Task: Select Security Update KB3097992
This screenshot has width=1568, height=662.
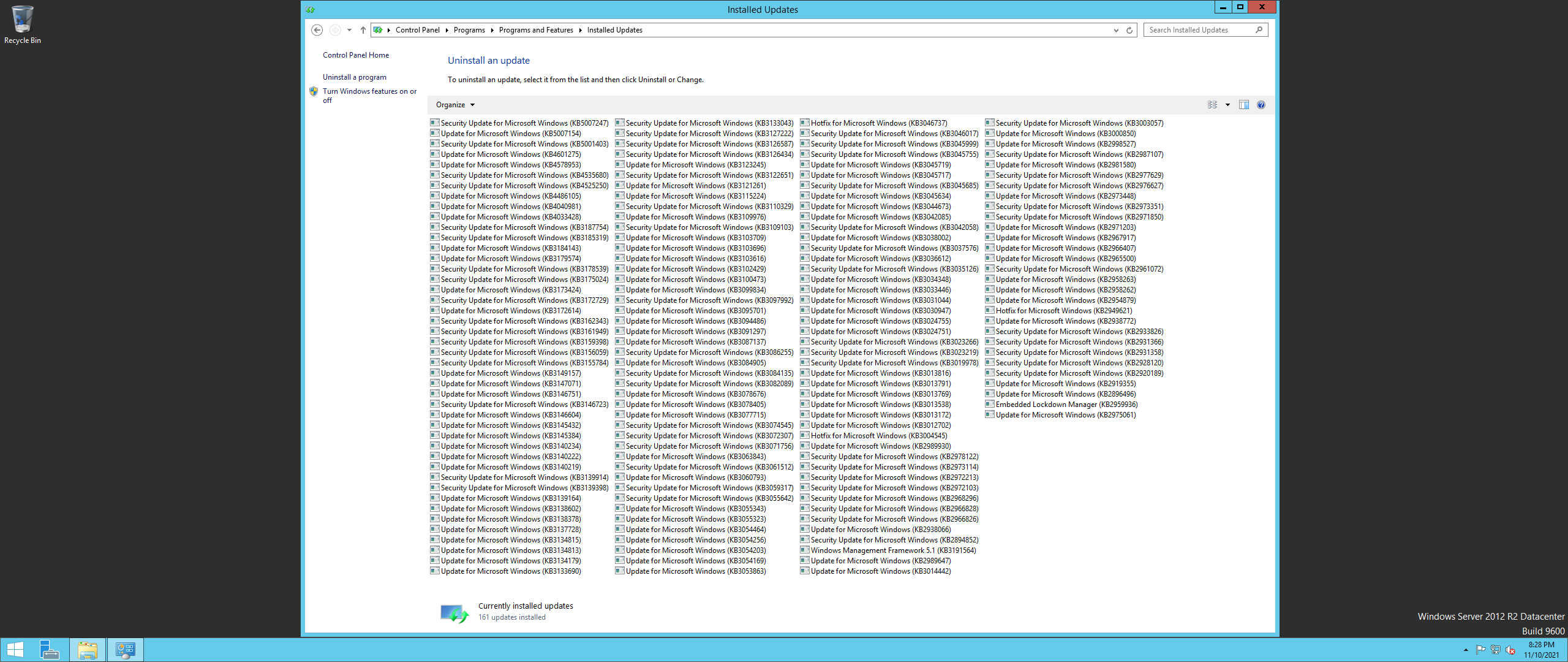Action: (704, 300)
